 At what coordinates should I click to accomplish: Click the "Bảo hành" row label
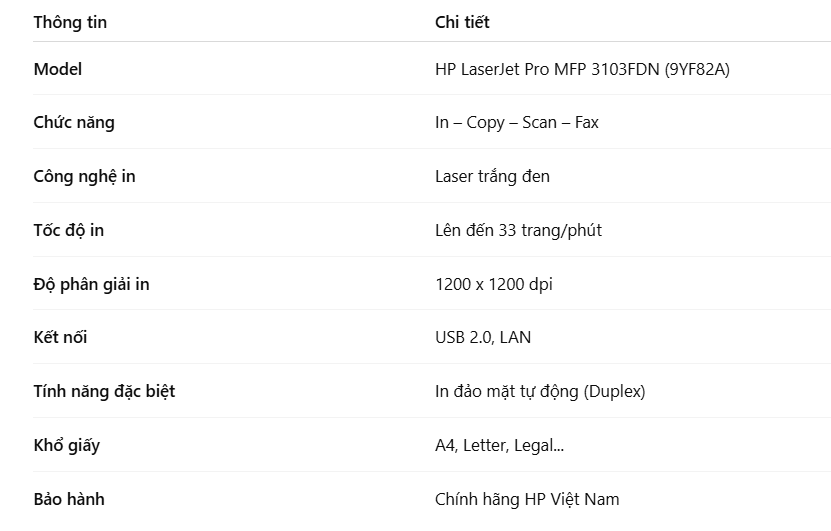coord(69,499)
